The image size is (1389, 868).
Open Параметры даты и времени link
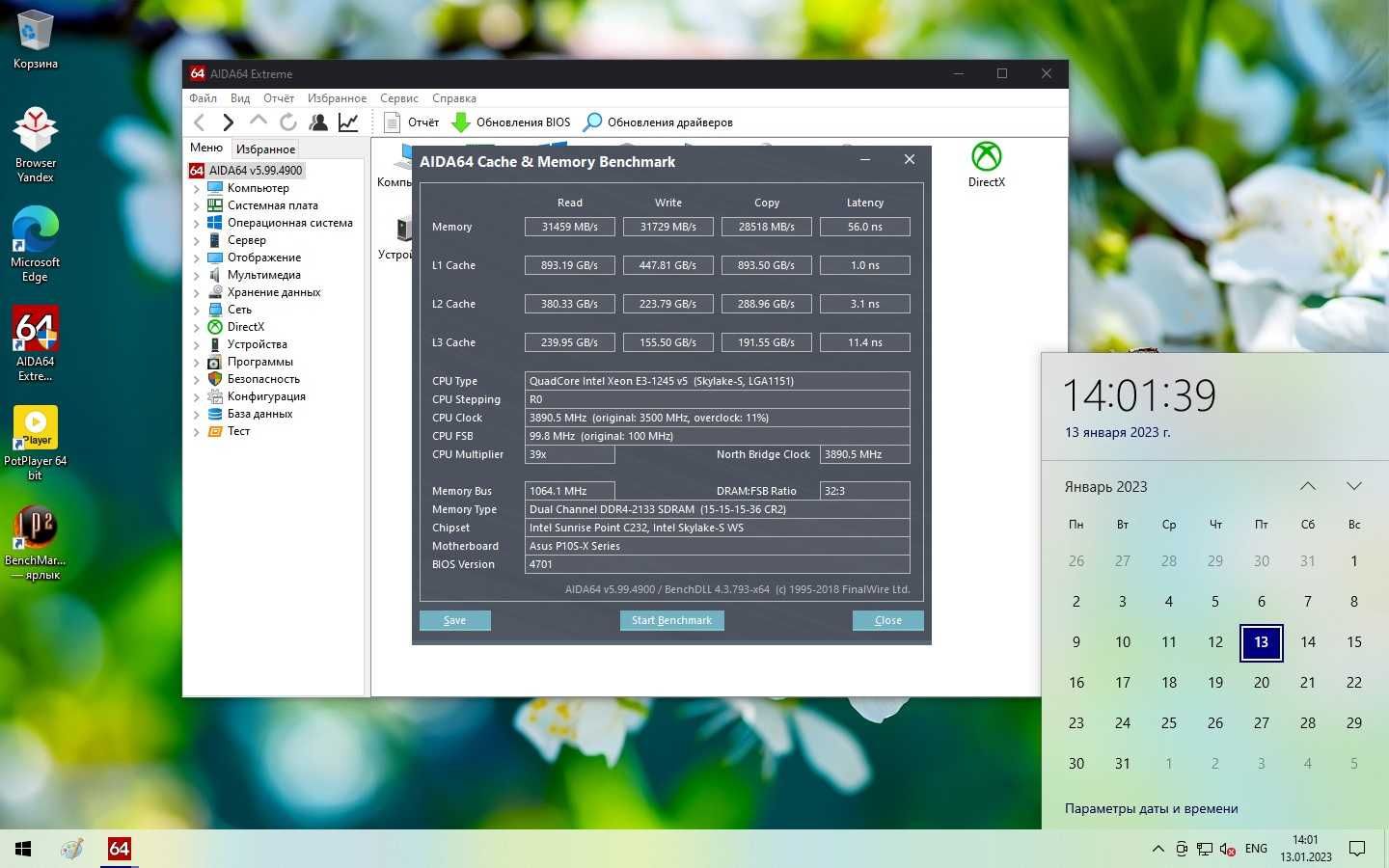point(1151,809)
